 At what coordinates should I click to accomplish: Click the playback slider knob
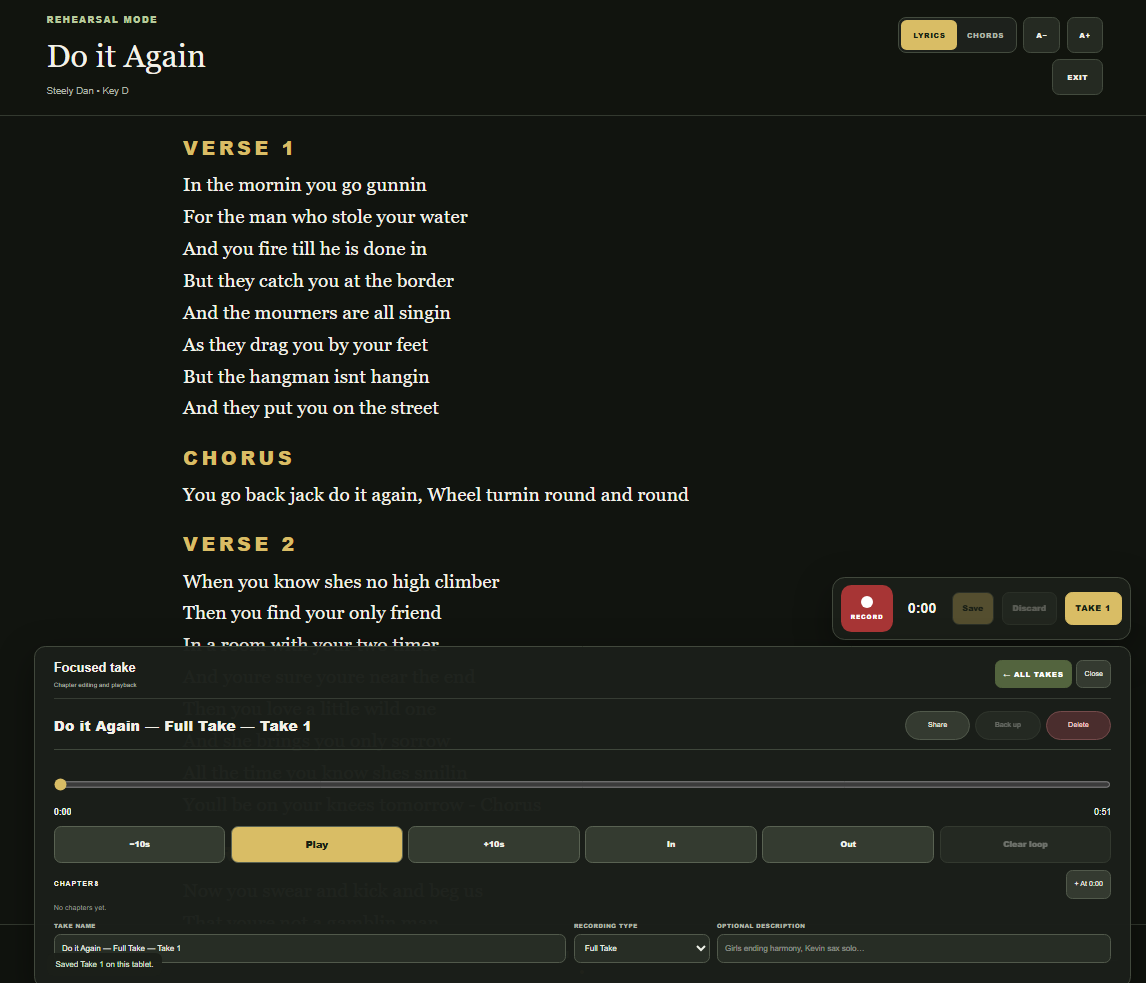[61, 784]
